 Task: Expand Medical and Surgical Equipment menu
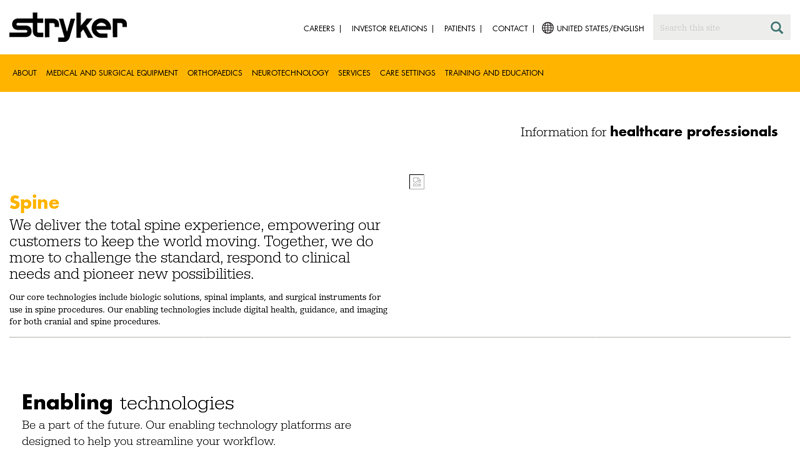(112, 73)
